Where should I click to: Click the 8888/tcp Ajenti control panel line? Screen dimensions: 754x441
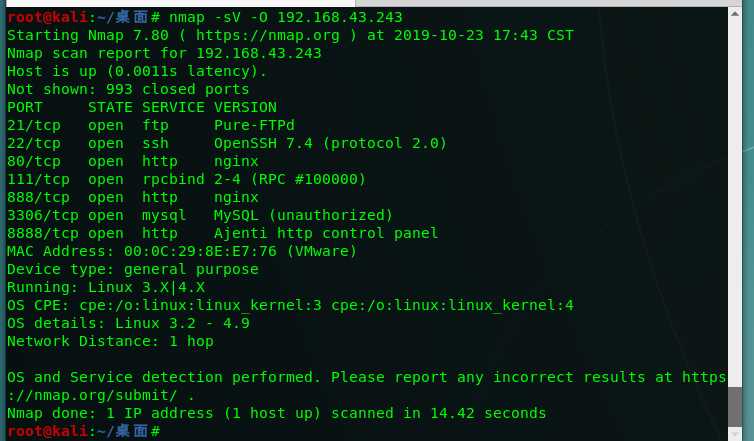tap(222, 233)
